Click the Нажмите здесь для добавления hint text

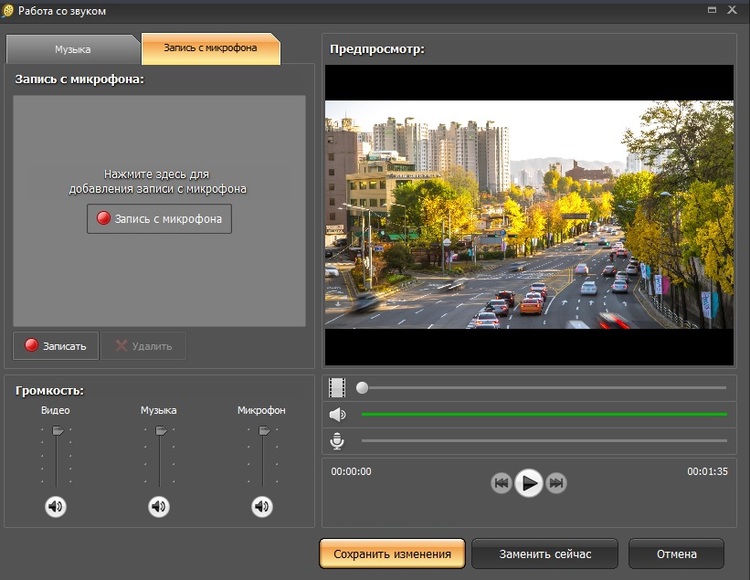pos(157,181)
